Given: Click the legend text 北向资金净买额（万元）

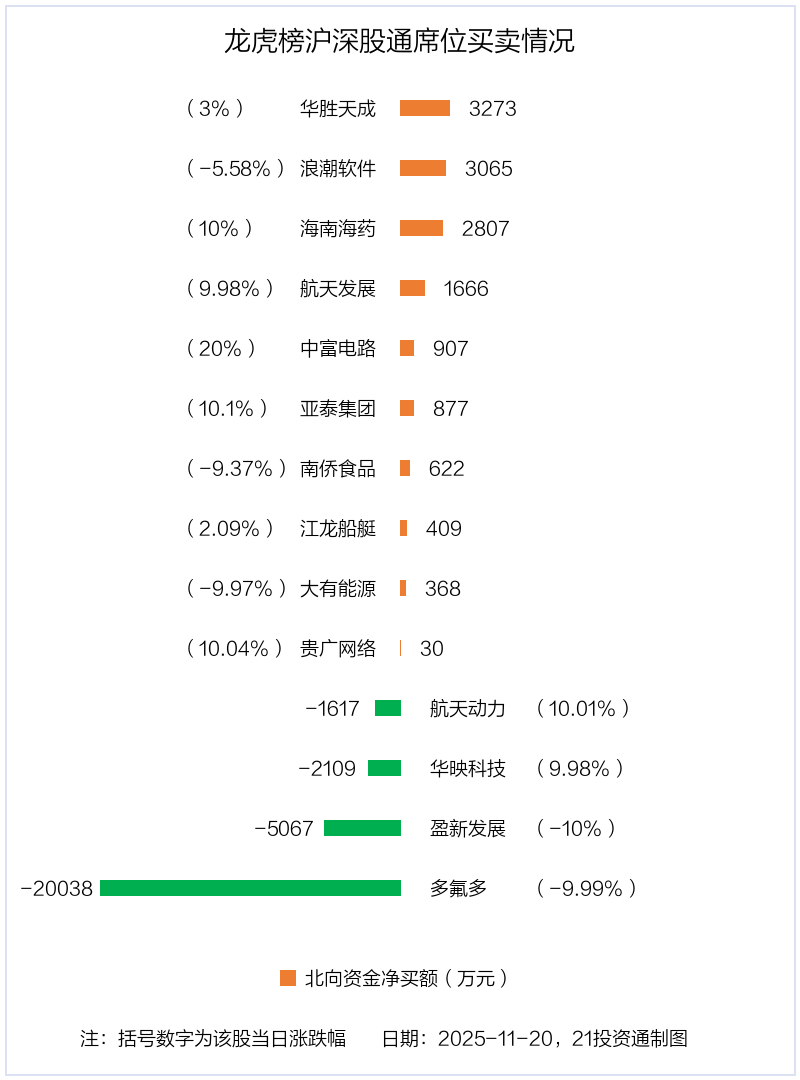Looking at the screenshot, I should pyautogui.click(x=407, y=978).
